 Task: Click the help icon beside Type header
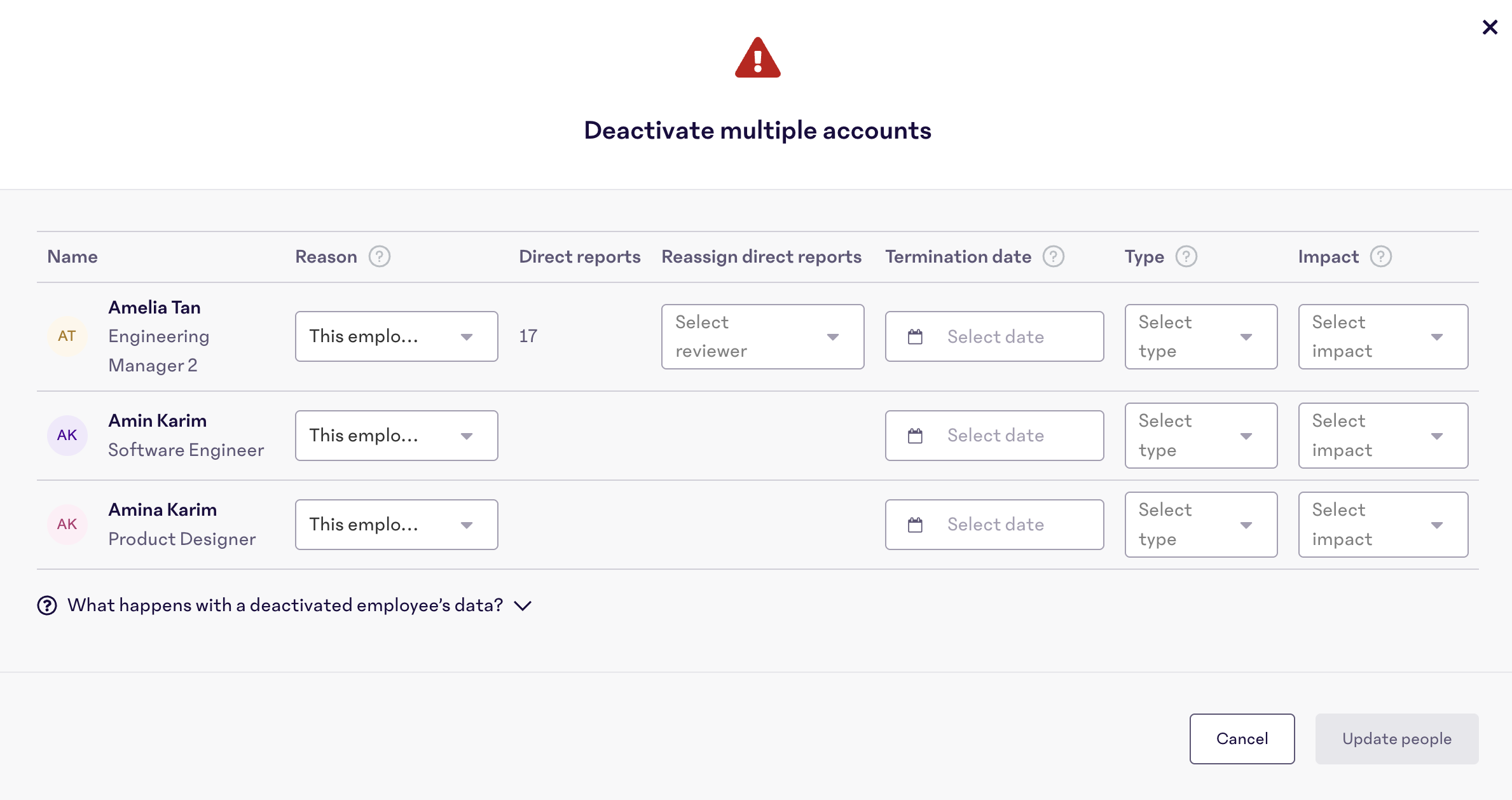(1186, 256)
